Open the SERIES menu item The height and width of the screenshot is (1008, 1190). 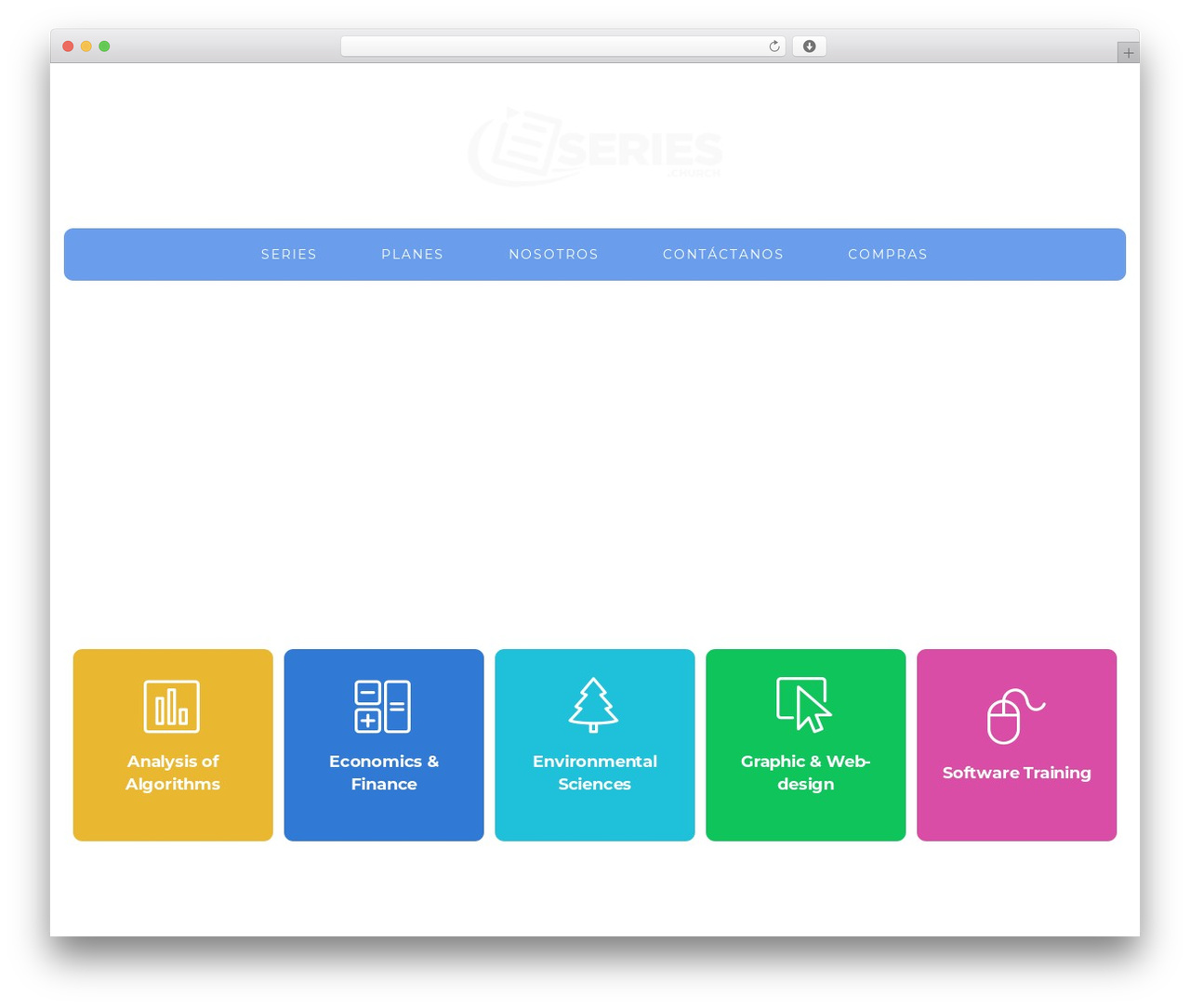(x=289, y=254)
